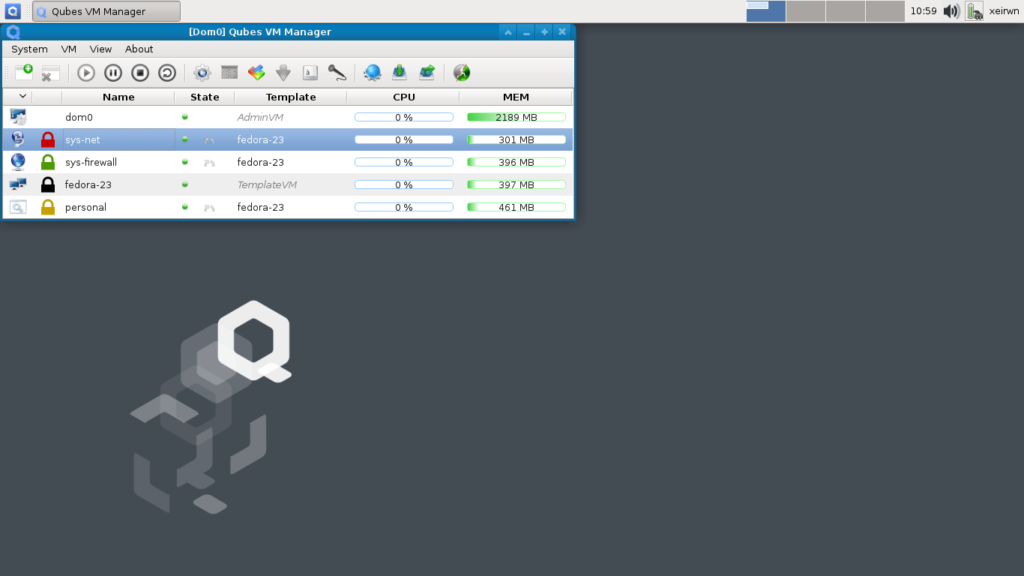Click the Shutdown VM stop button
The height and width of the screenshot is (576, 1024).
coord(140,72)
